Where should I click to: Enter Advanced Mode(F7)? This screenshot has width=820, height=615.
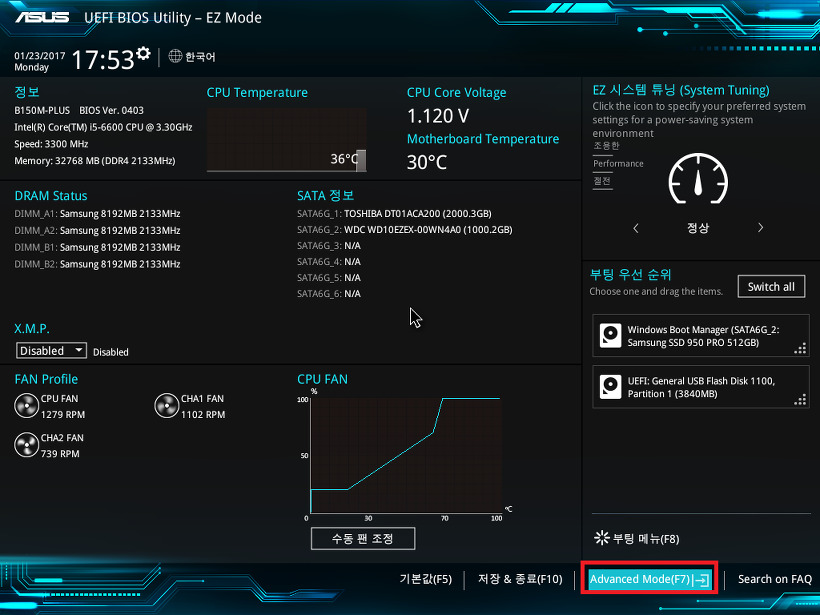pos(648,578)
